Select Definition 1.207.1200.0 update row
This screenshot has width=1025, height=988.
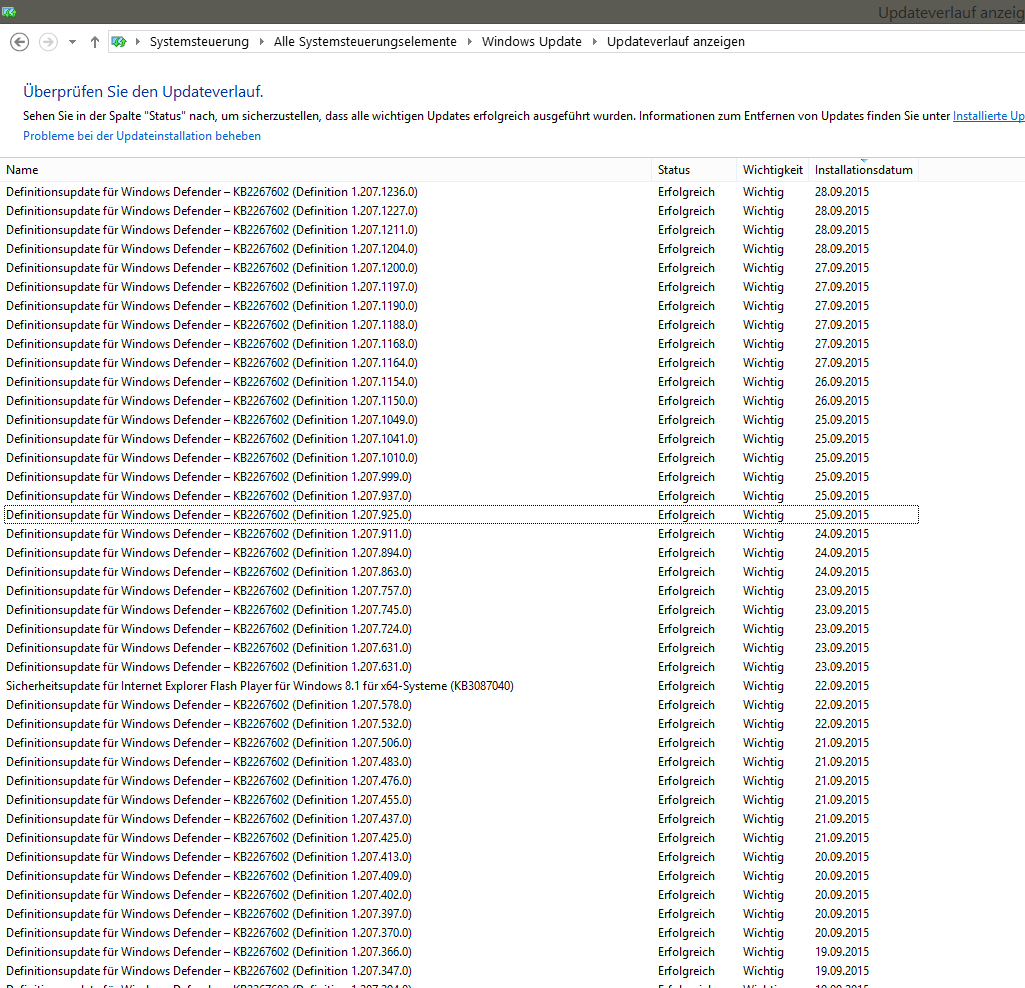pos(461,268)
